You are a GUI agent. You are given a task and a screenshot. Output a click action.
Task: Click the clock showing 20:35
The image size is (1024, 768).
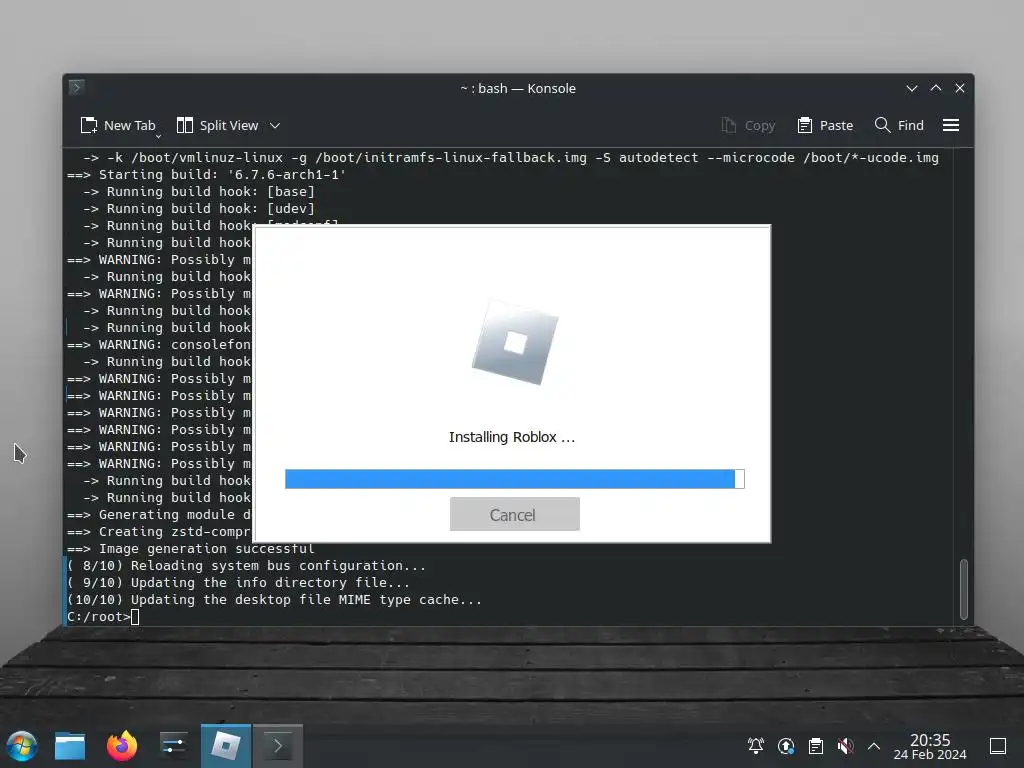(930, 740)
